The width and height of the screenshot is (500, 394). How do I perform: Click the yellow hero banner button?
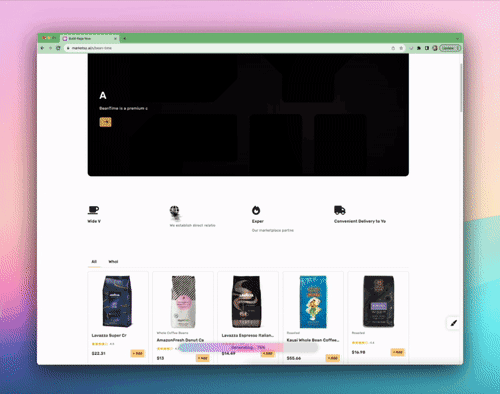pos(105,122)
